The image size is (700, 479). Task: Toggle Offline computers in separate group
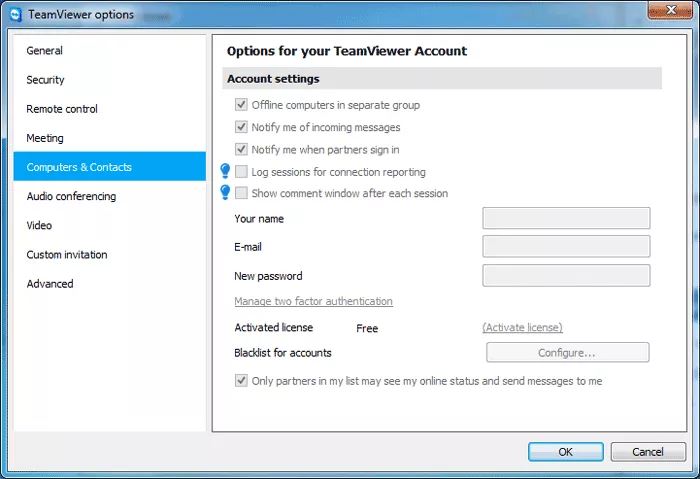(x=241, y=104)
